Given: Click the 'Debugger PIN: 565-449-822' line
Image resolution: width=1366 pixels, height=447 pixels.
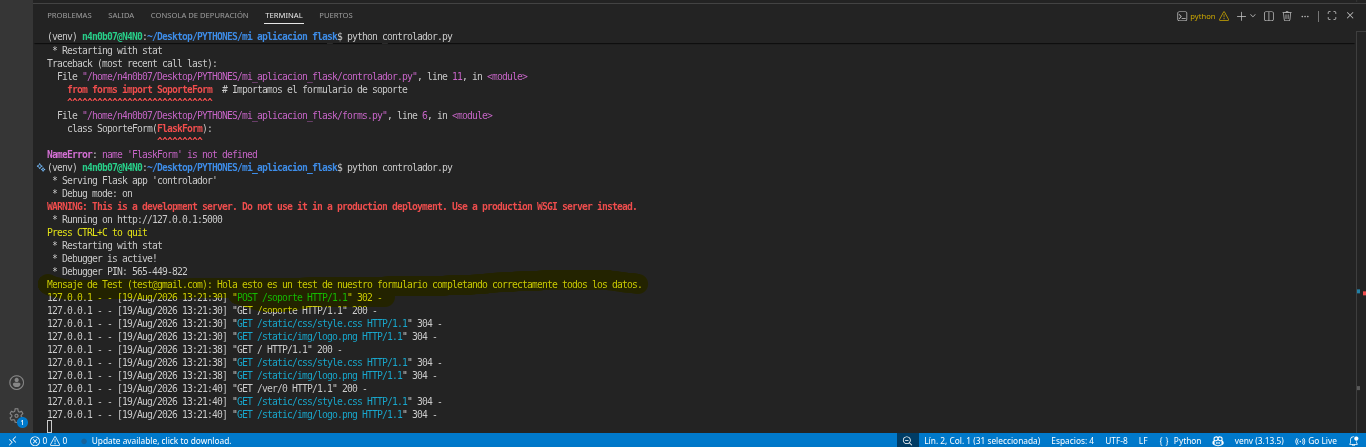Looking at the screenshot, I should 119,271.
